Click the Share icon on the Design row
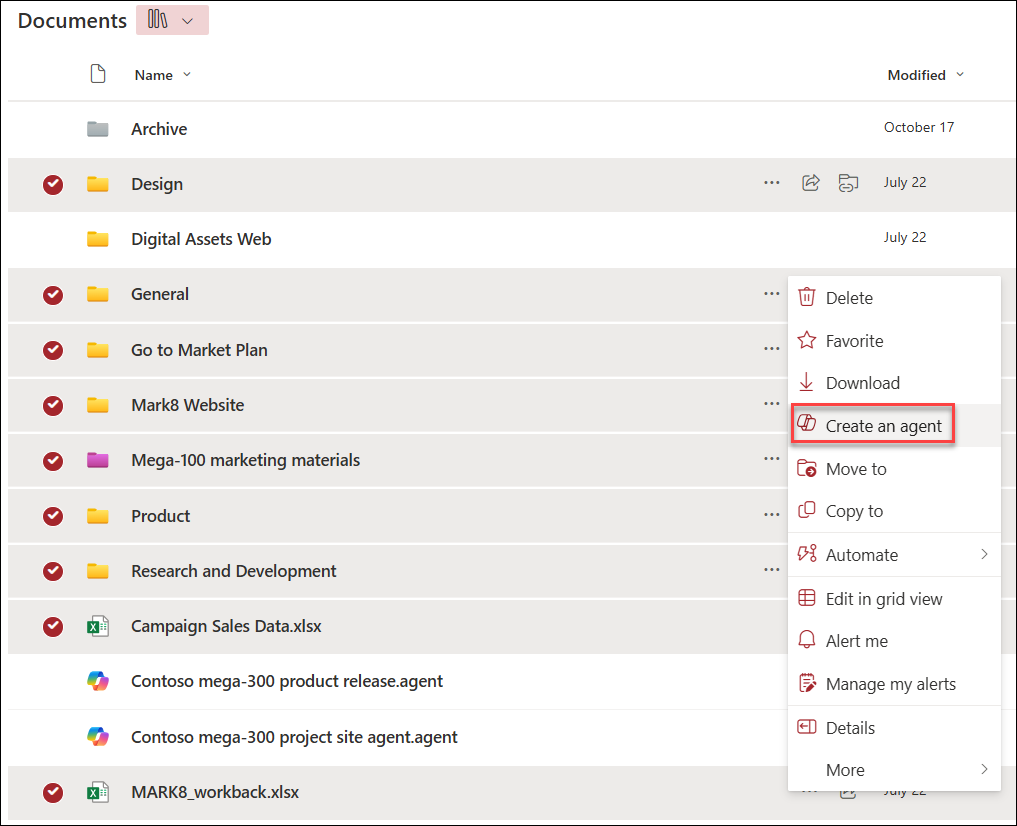Image resolution: width=1017 pixels, height=826 pixels. (x=810, y=183)
